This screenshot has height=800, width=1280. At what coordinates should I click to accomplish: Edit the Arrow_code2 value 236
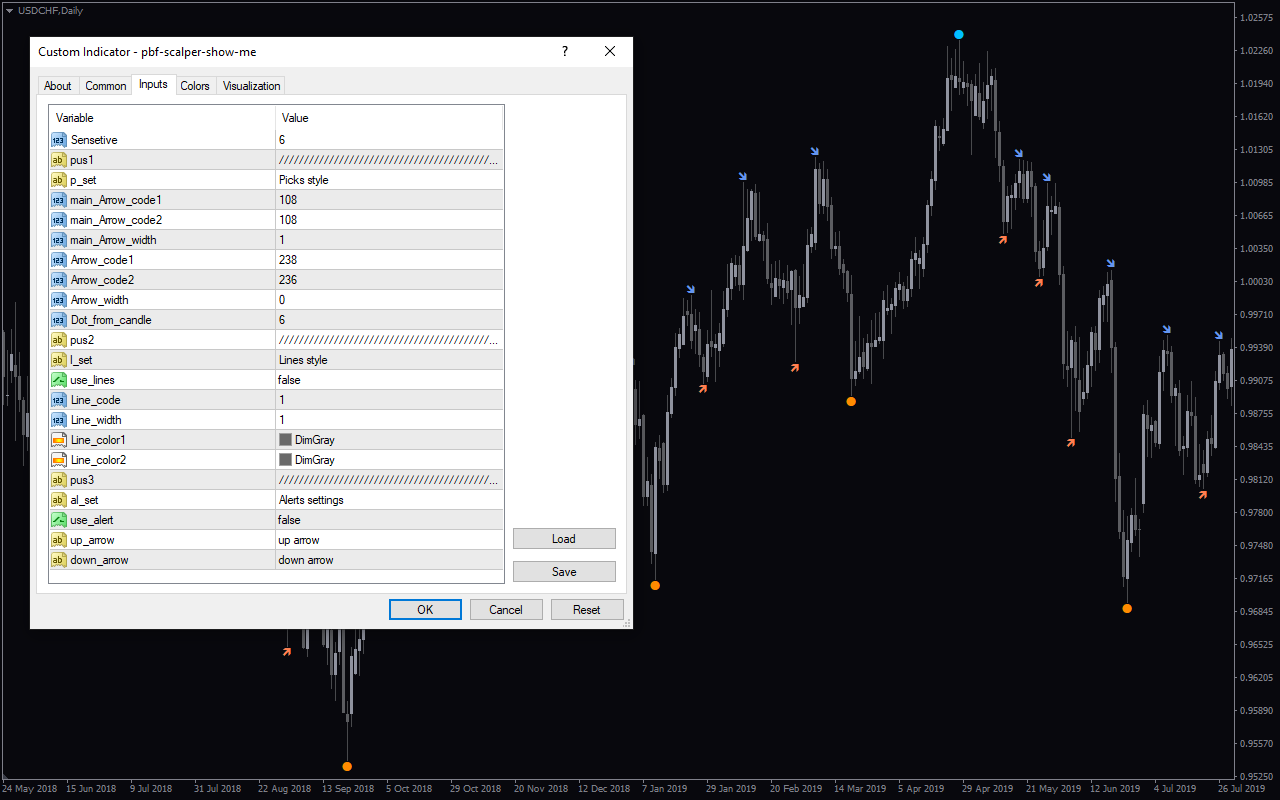click(389, 280)
